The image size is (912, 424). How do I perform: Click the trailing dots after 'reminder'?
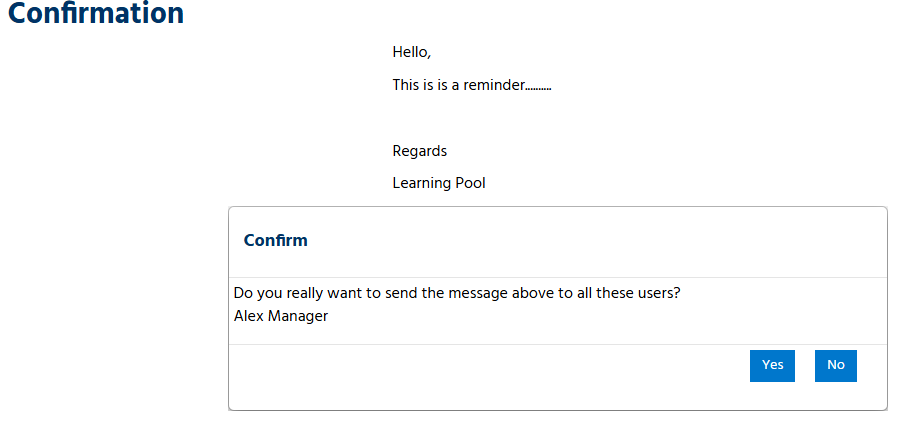[x=539, y=87]
